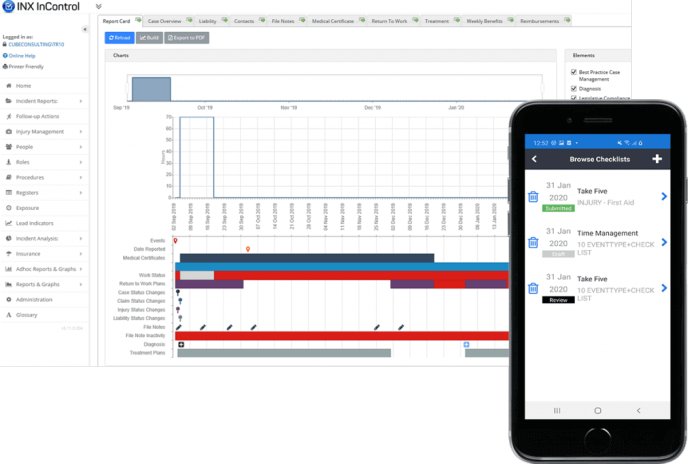Image resolution: width=696 pixels, height=464 pixels.
Task: Collapse the sidebar with the arrow icon
Action: tap(84, 29)
